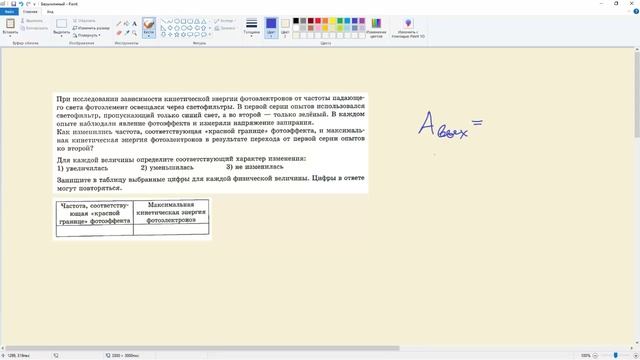Open the Paste dropdown arrow
Screen dimensions: 640x360
[x=10, y=36]
